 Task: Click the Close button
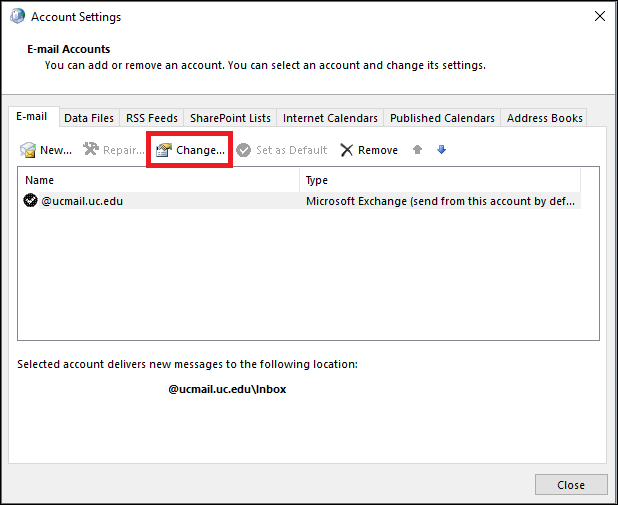571,485
